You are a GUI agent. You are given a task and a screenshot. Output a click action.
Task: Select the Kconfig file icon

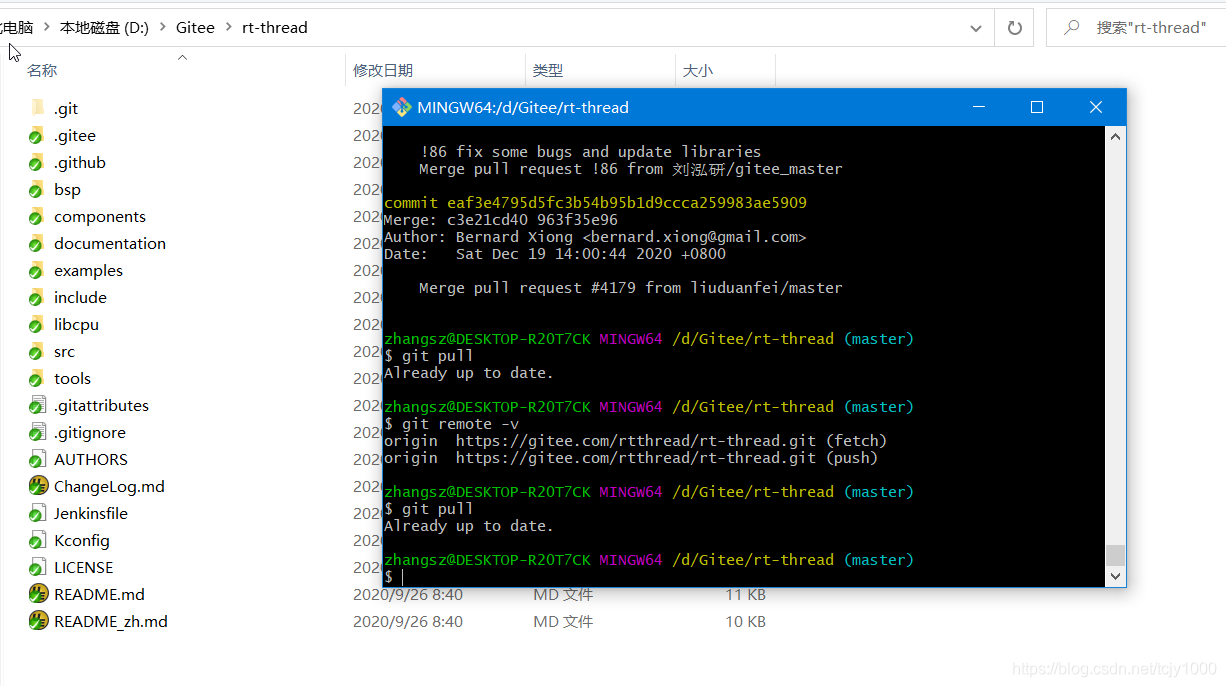click(38, 540)
